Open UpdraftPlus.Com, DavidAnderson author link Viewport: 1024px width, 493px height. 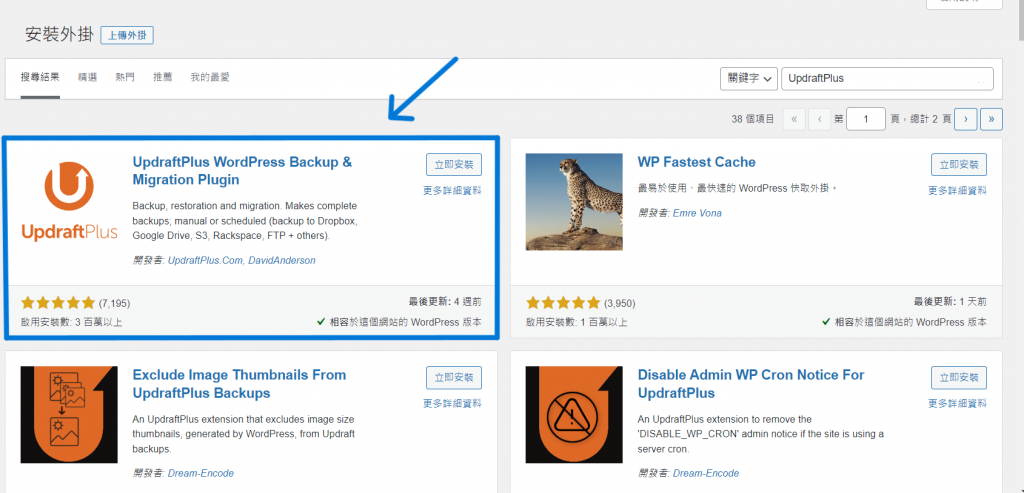[x=242, y=260]
